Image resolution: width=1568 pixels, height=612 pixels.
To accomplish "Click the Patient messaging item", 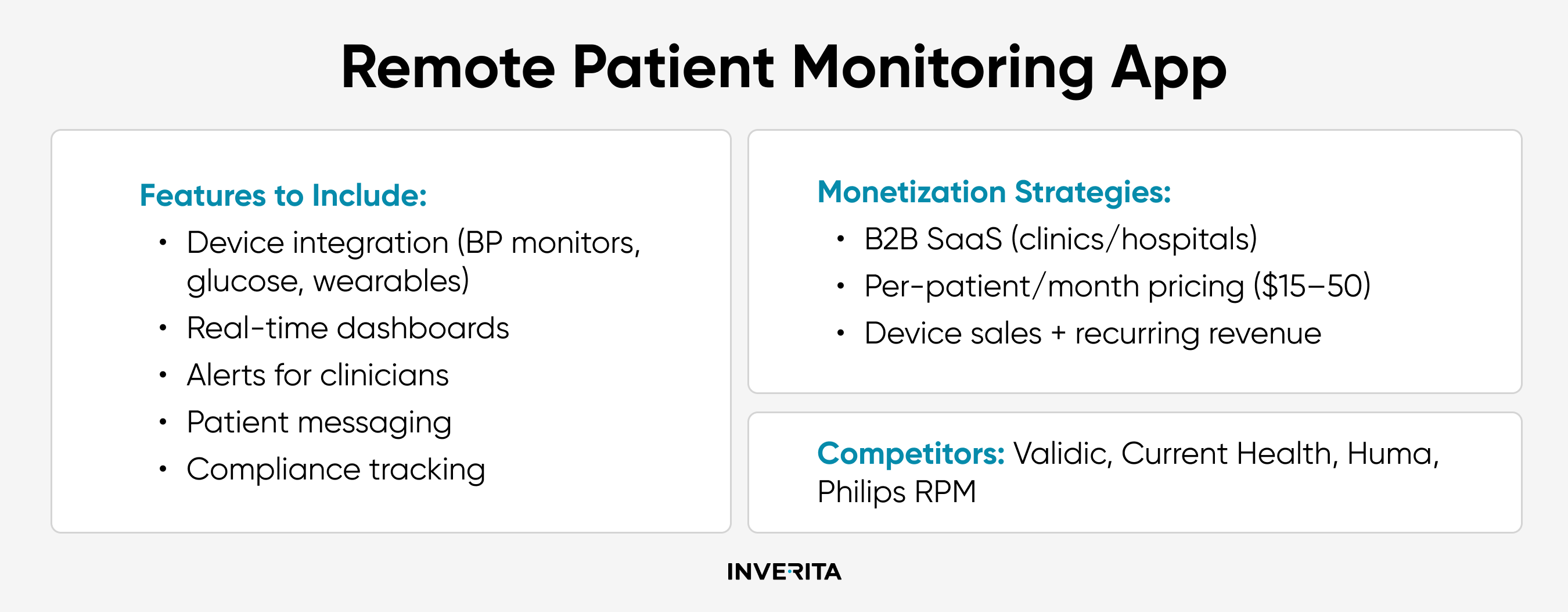I will click(x=319, y=423).
